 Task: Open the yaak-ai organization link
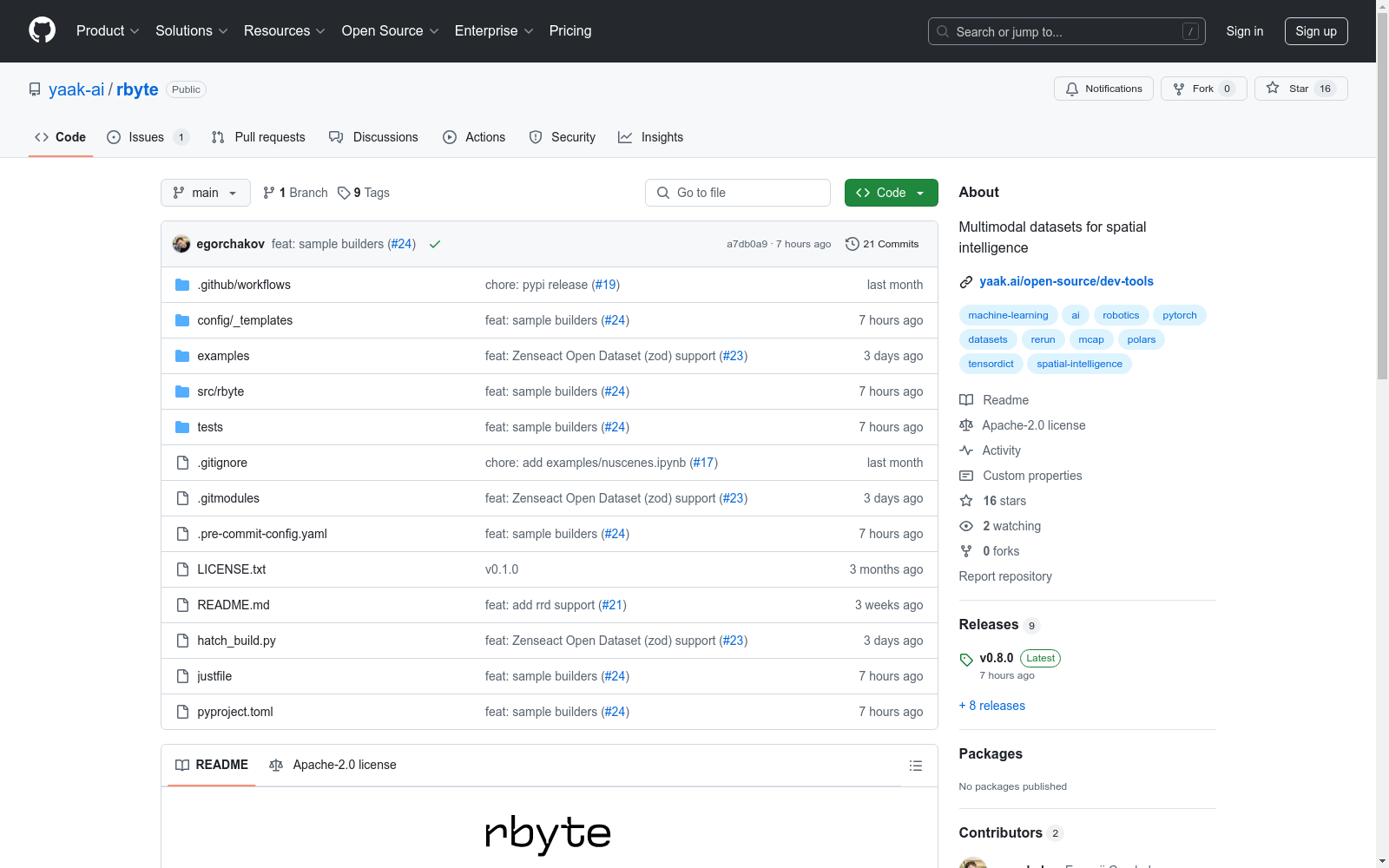[76, 89]
